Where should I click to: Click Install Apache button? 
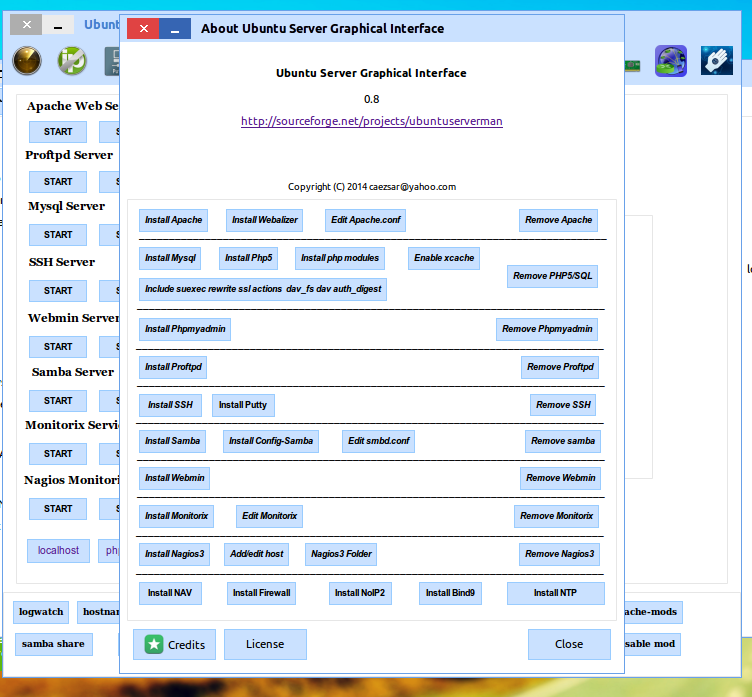[x=173, y=220]
